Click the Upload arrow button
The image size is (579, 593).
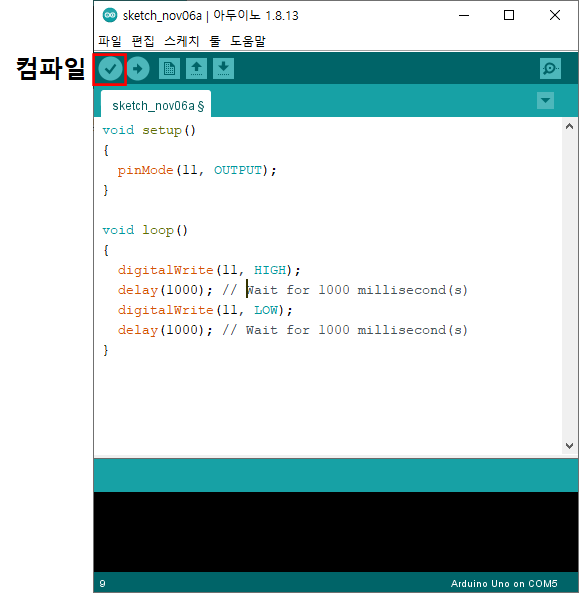(x=138, y=69)
